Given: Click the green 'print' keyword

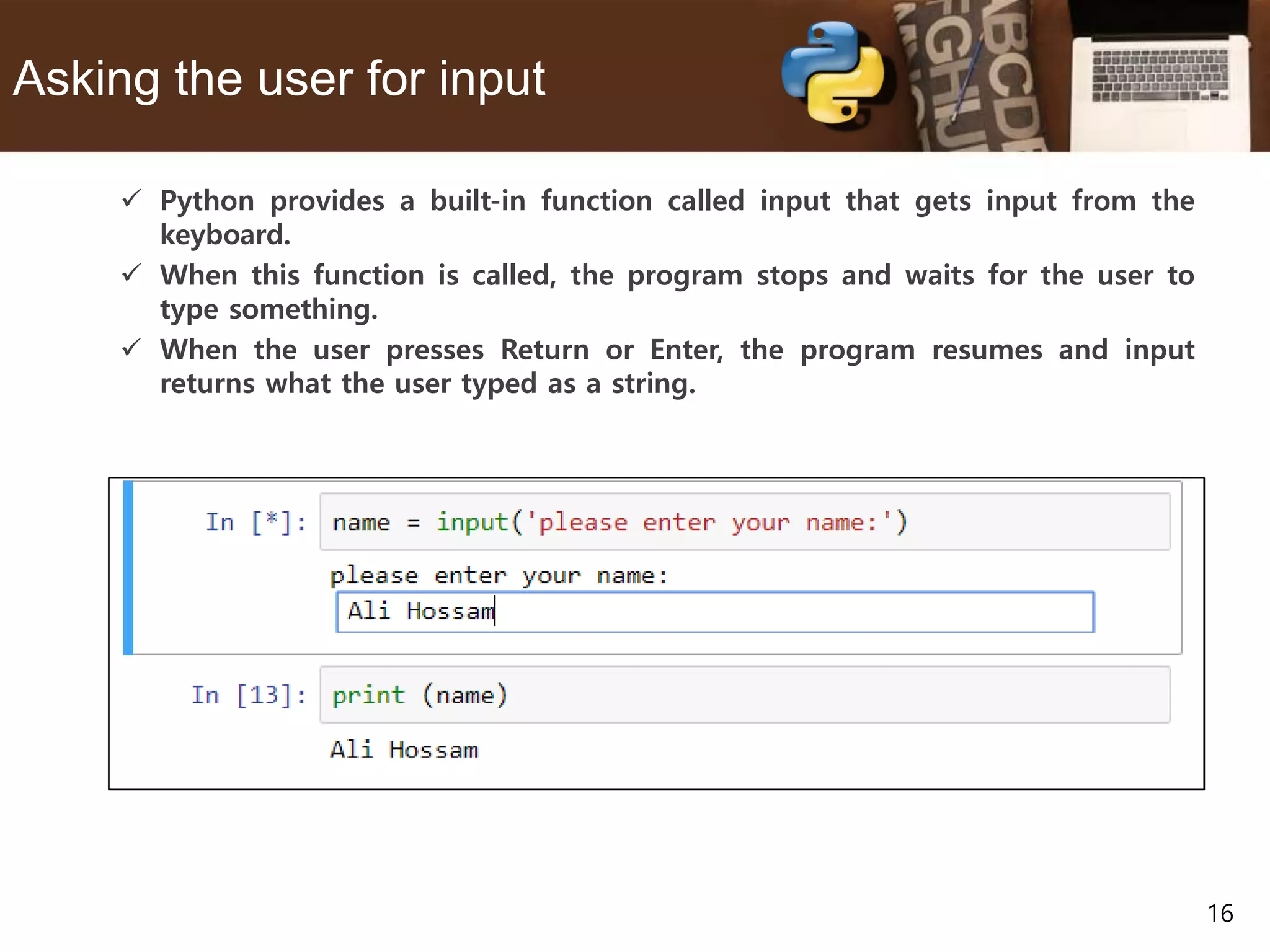Looking at the screenshot, I should click(x=368, y=695).
